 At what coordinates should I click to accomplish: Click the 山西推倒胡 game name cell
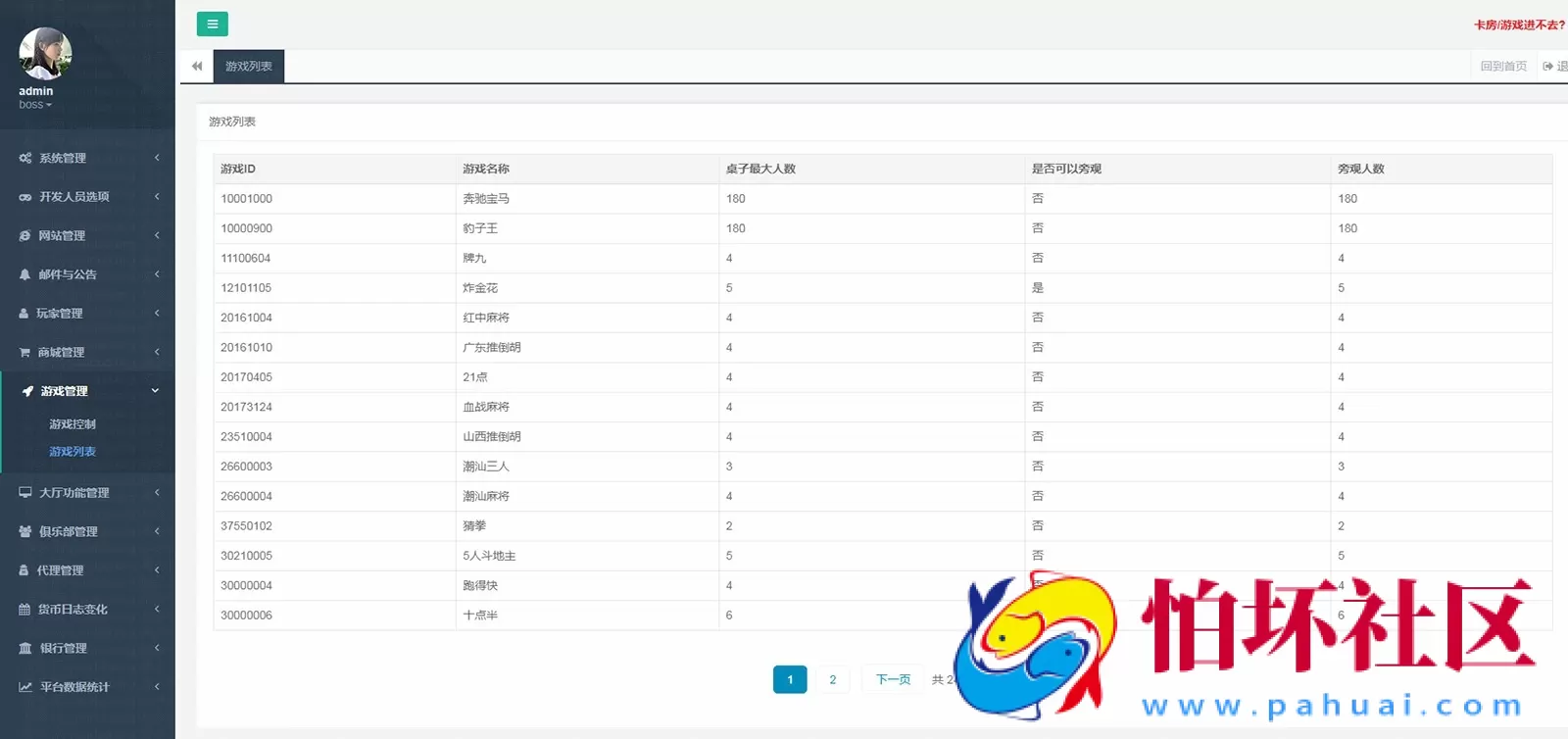(587, 437)
